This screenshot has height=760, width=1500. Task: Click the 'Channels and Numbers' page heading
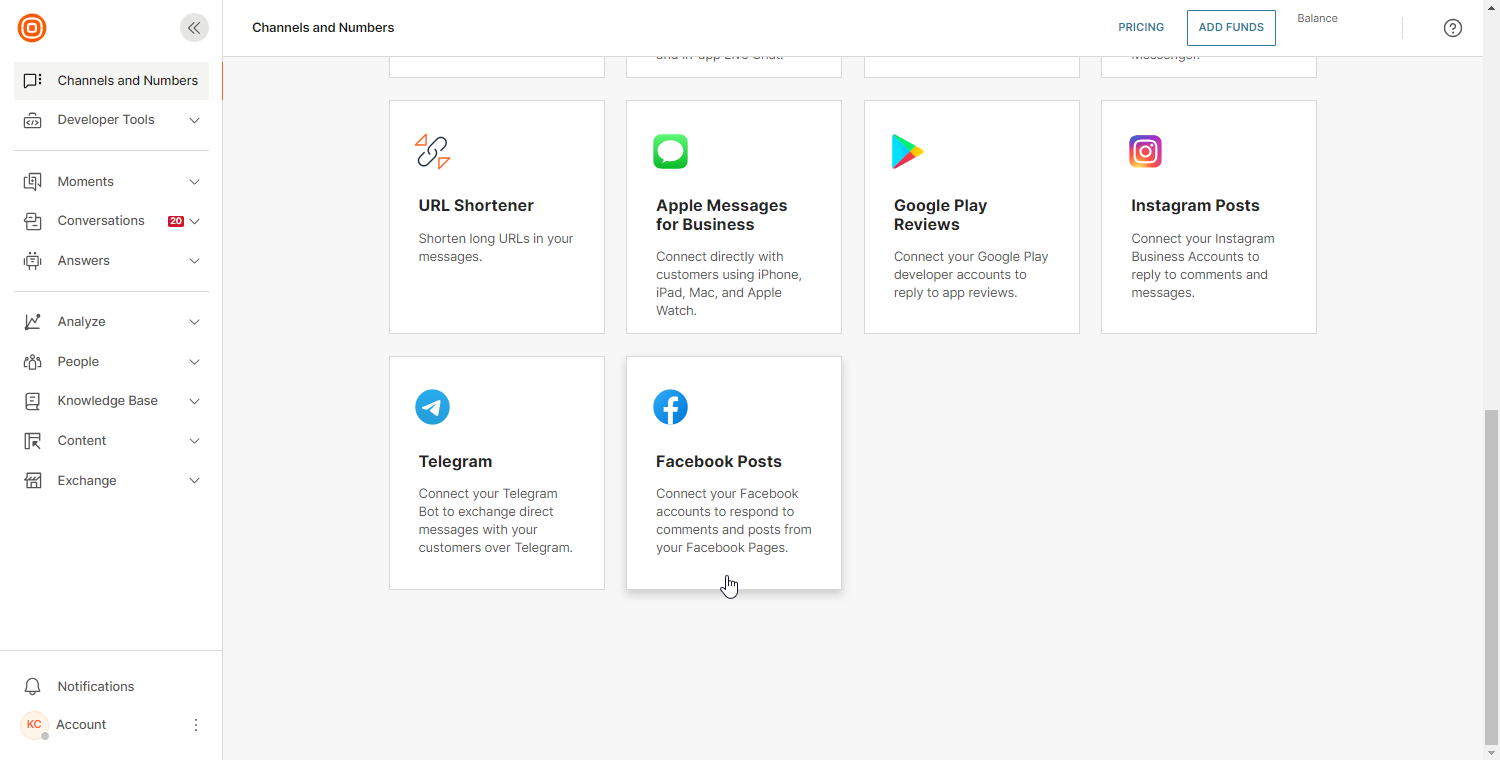click(x=323, y=28)
